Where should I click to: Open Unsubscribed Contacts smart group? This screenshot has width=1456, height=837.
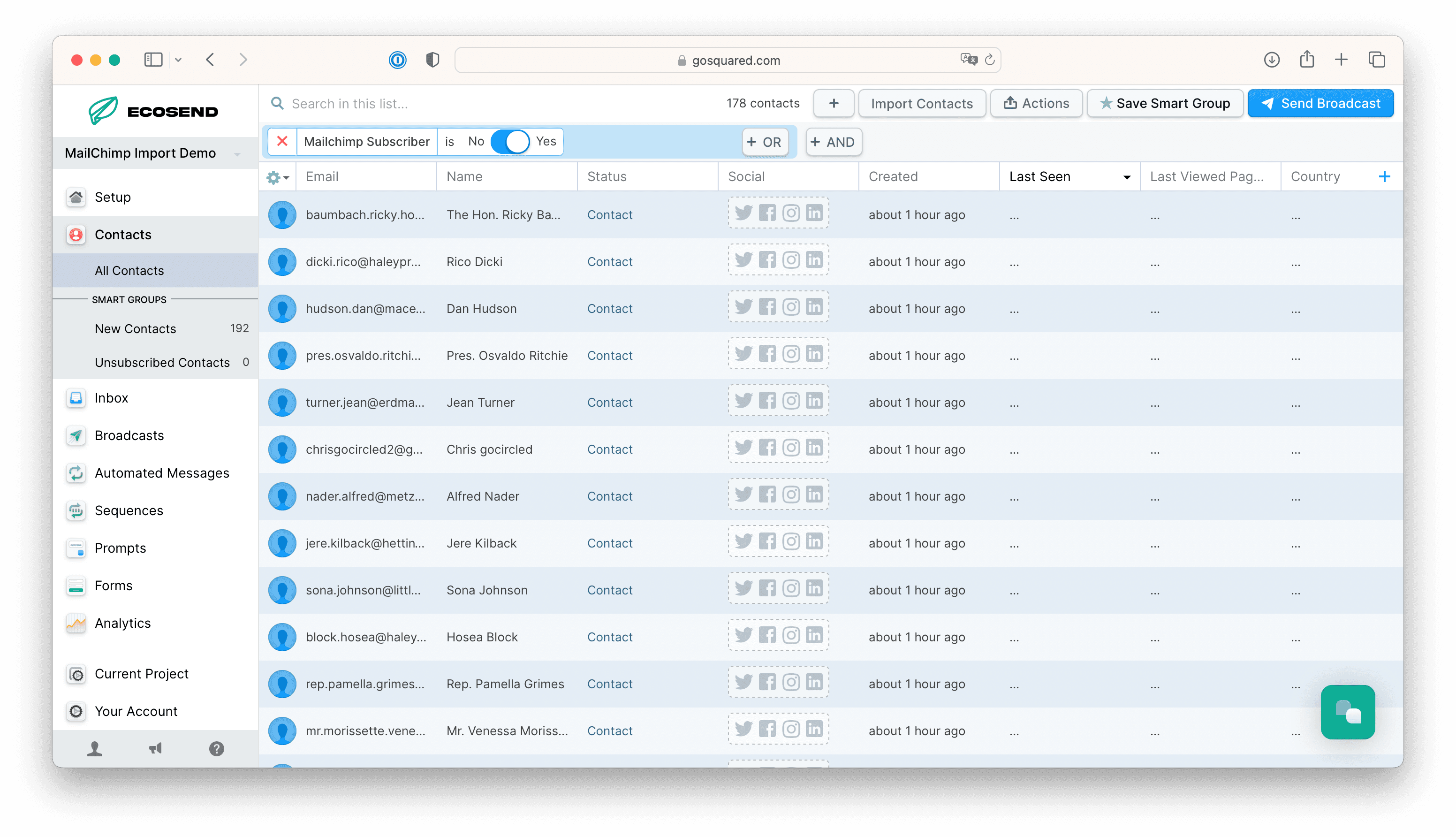pos(155,363)
